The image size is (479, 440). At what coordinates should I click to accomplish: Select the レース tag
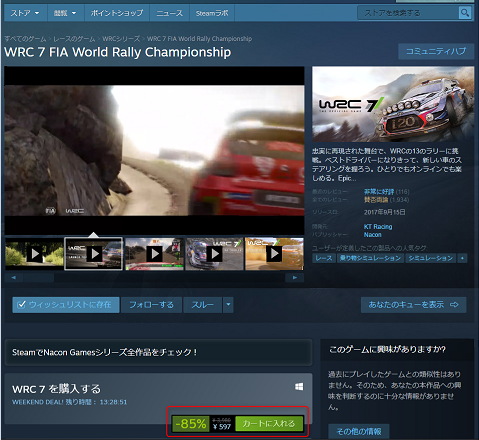[x=324, y=258]
